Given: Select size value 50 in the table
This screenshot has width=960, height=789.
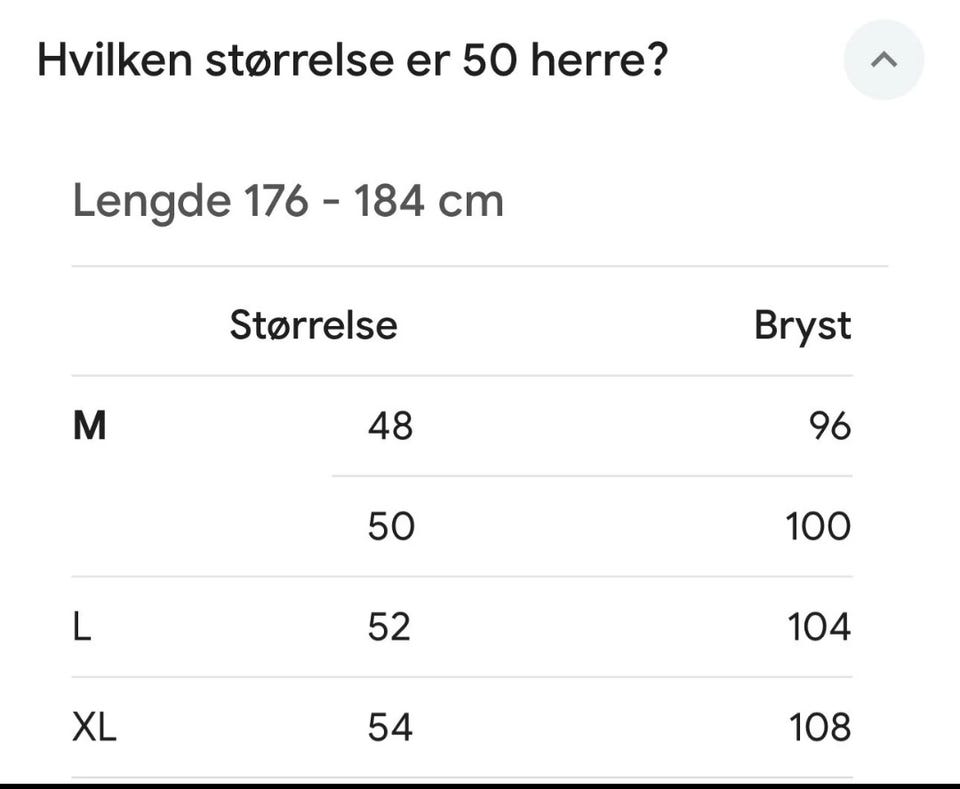Looking at the screenshot, I should pyautogui.click(x=391, y=526).
